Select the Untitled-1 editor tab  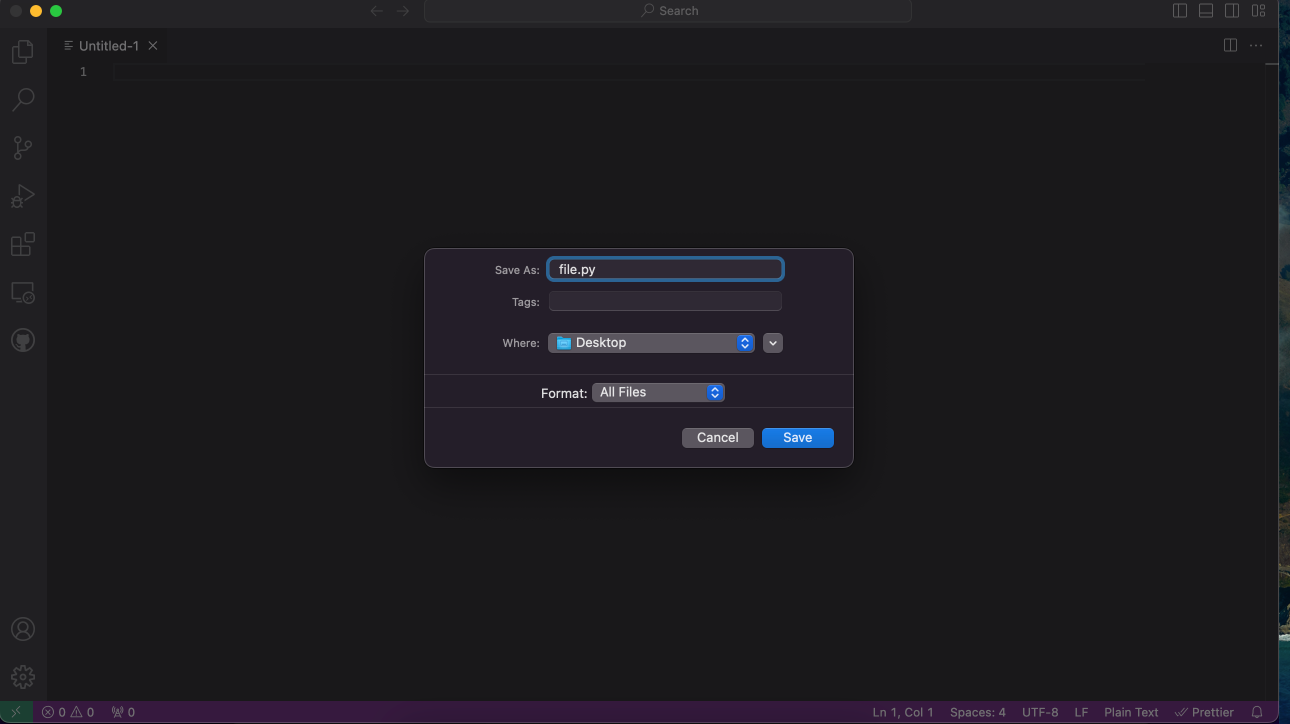(108, 46)
